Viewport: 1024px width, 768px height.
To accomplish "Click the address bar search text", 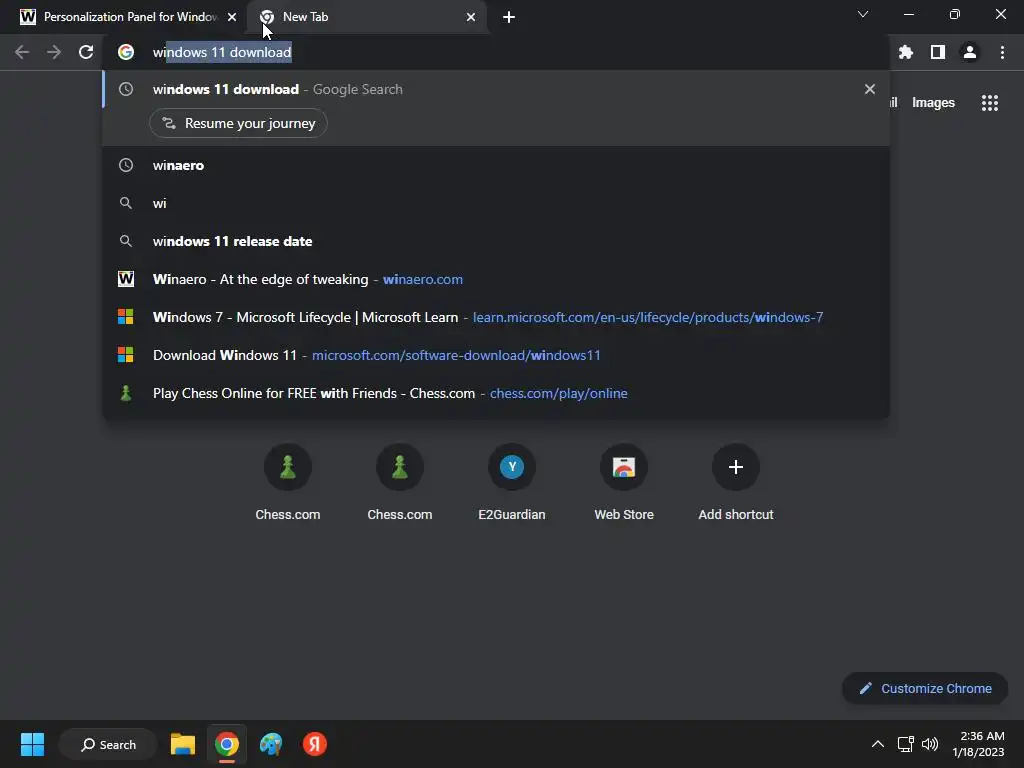I will [222, 52].
